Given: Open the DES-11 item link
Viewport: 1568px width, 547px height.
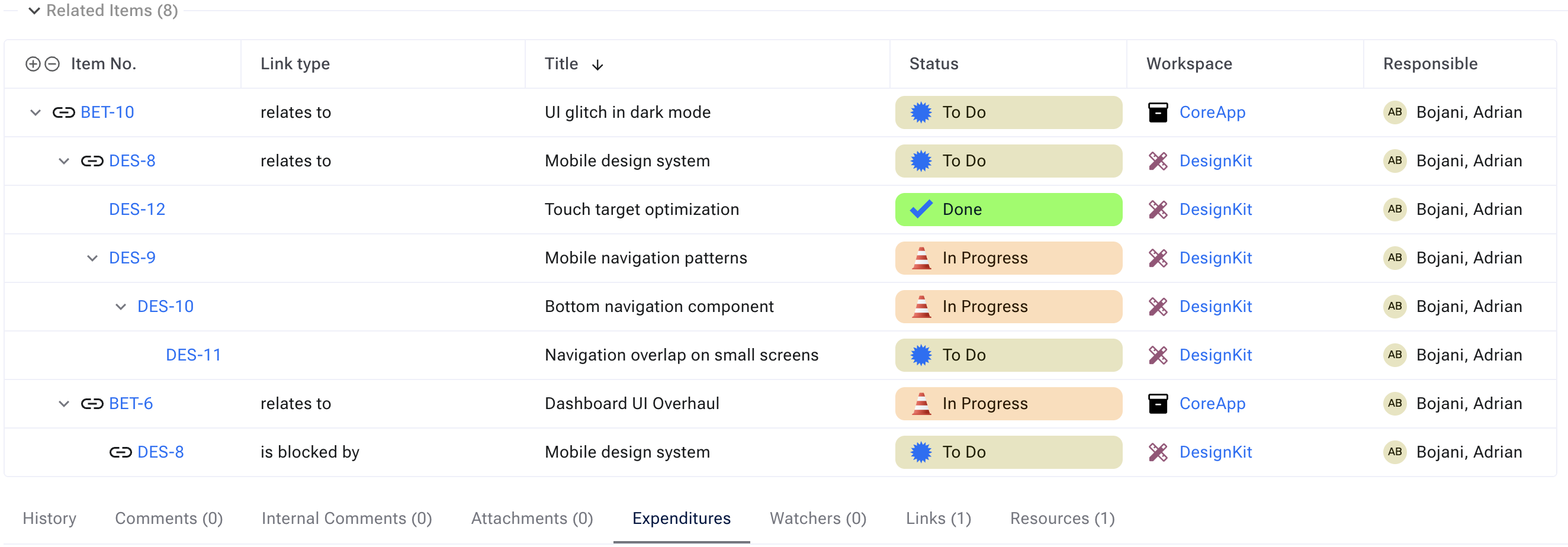Looking at the screenshot, I should pos(194,355).
